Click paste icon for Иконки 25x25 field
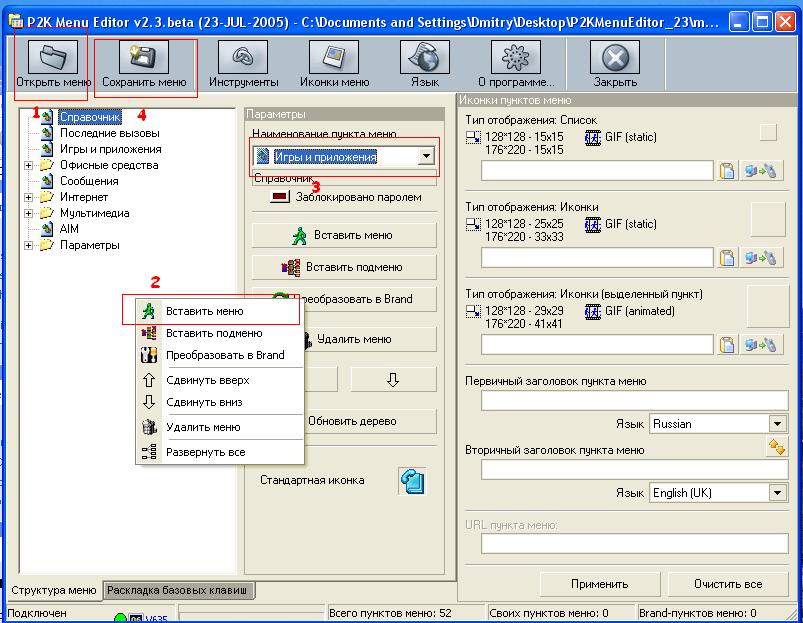The image size is (803, 623). (727, 257)
